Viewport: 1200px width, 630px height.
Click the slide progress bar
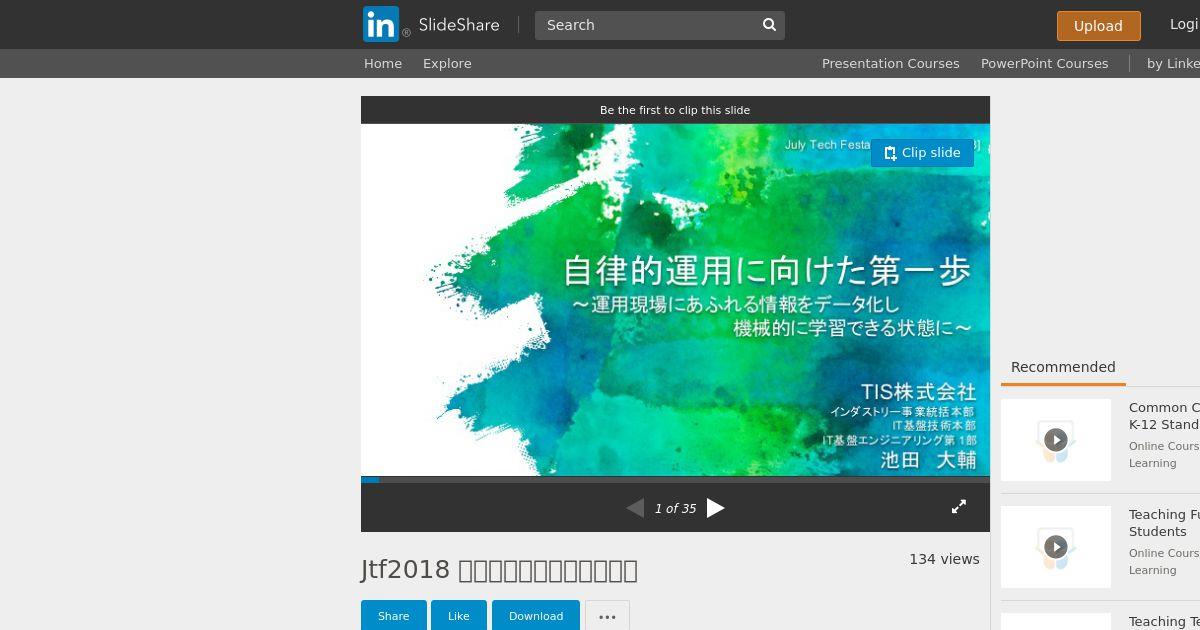pyautogui.click(x=675, y=480)
